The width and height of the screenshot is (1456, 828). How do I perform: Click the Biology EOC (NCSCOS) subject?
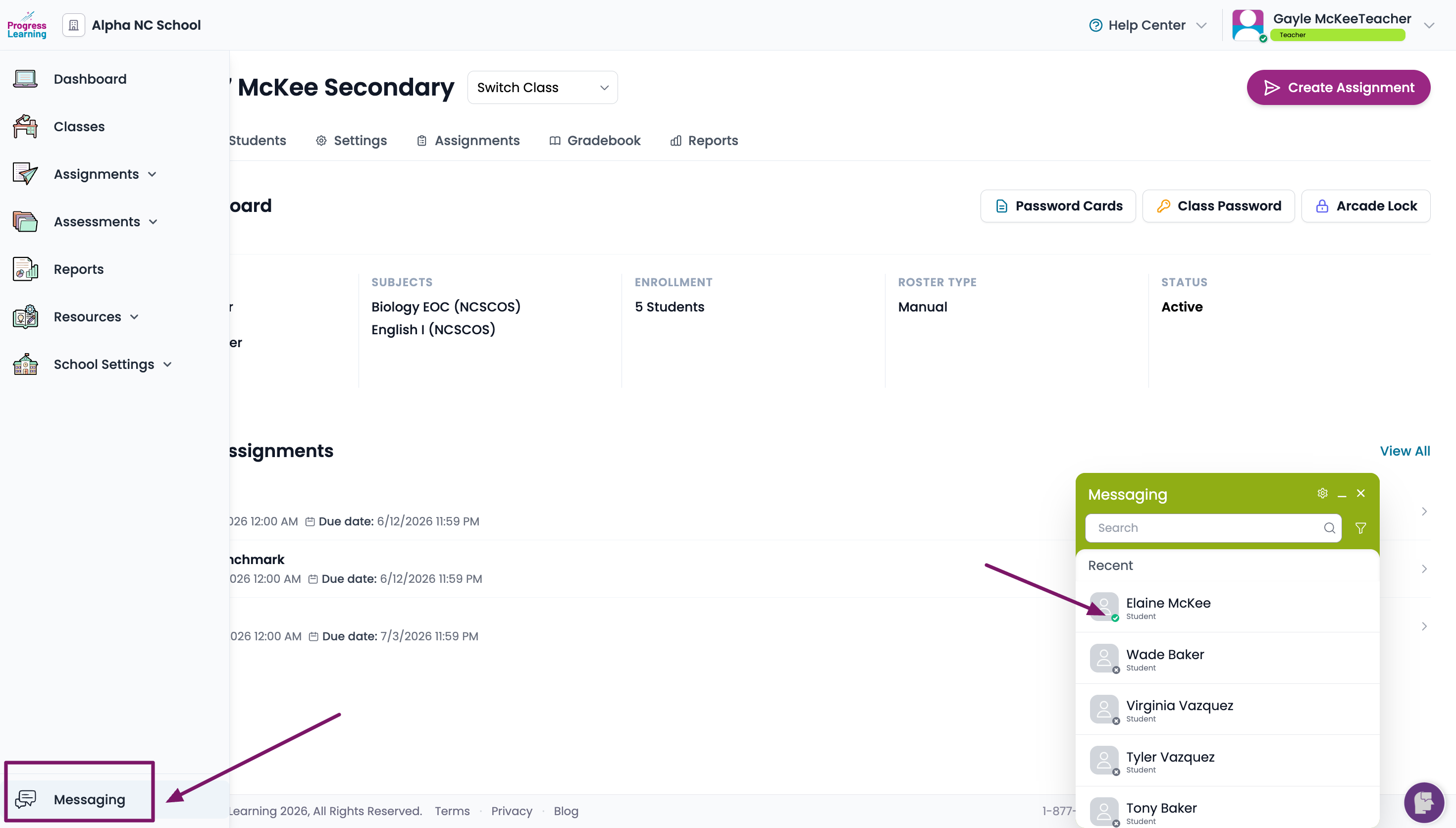pos(446,307)
